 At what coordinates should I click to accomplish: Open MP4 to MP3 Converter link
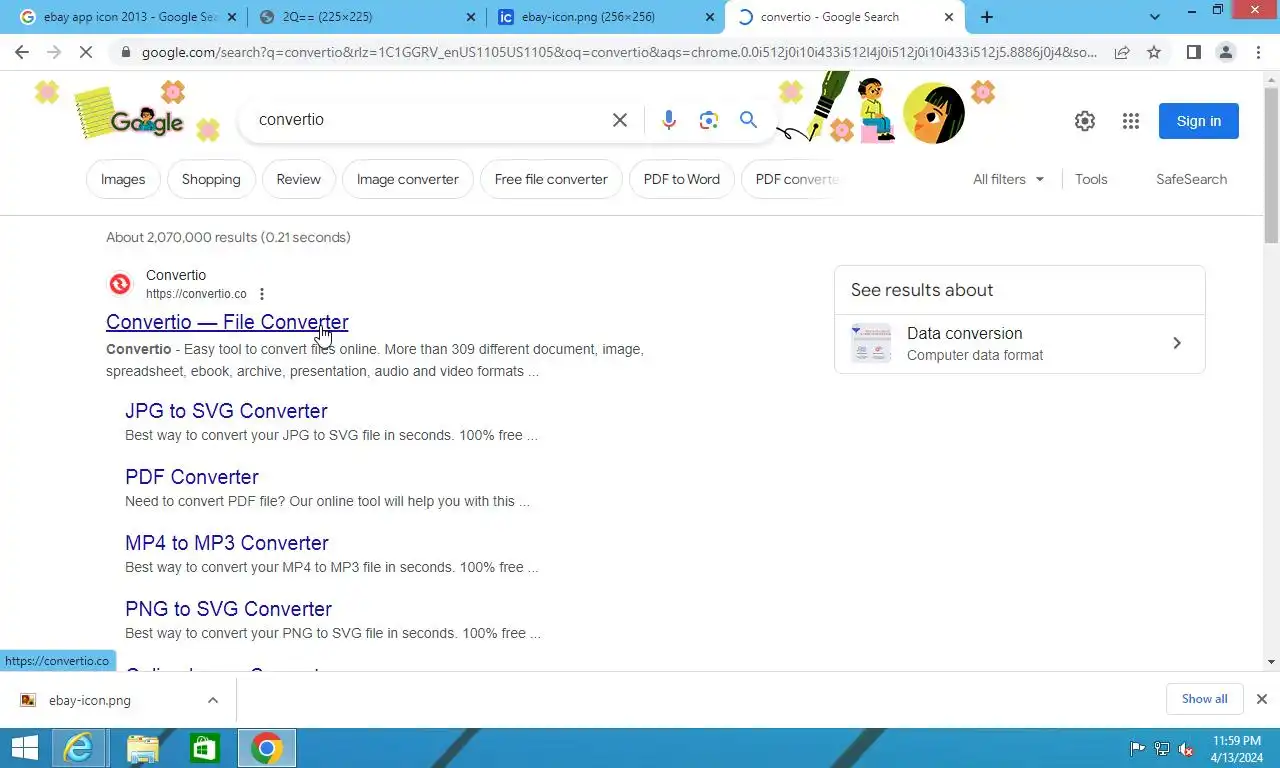click(227, 543)
